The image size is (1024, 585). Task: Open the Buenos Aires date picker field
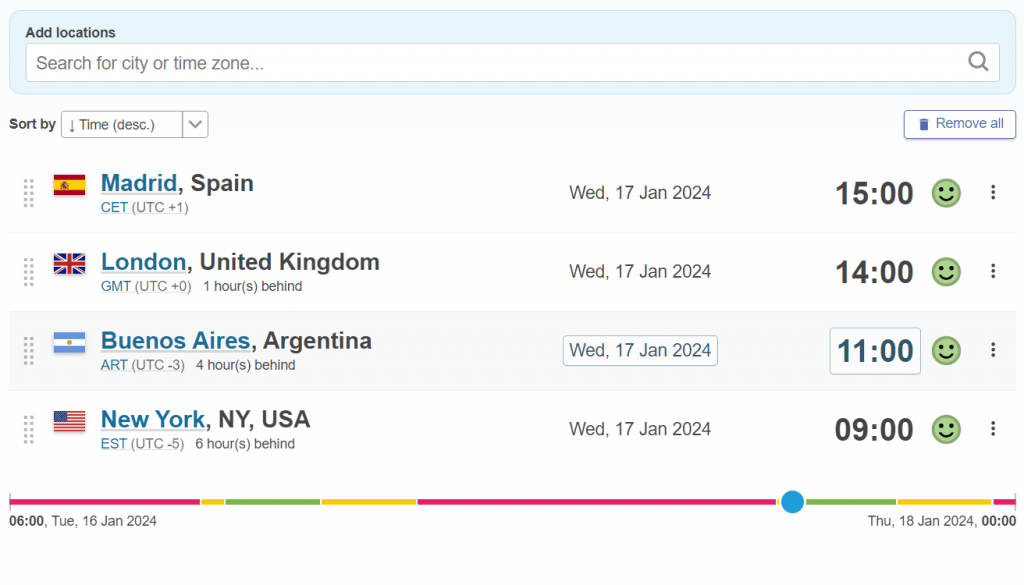[640, 351]
